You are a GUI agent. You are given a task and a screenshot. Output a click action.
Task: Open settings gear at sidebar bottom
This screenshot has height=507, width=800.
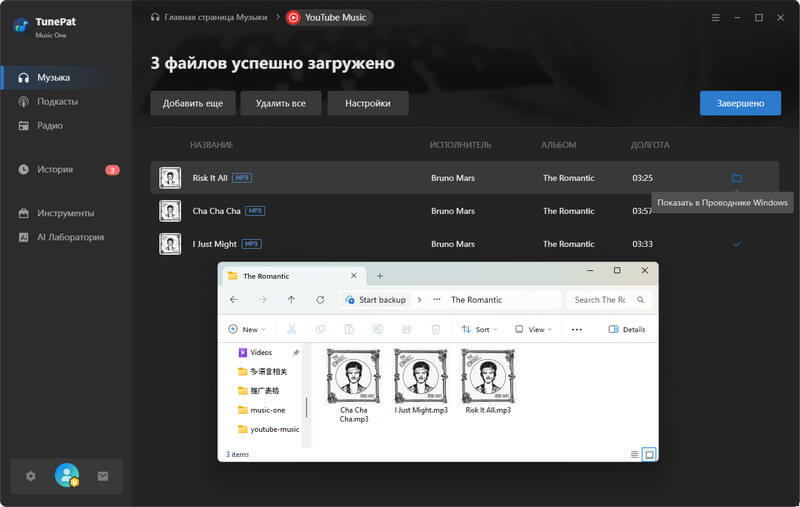point(31,476)
